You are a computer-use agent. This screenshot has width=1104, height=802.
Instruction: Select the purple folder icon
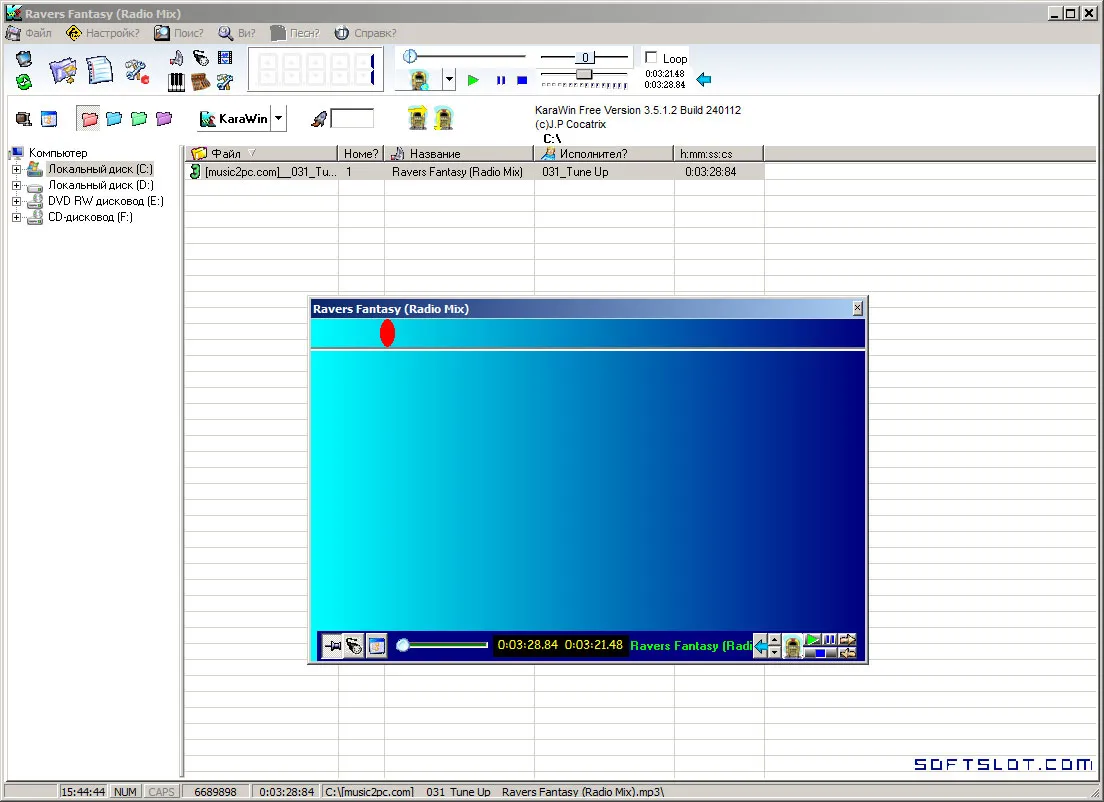(164, 118)
